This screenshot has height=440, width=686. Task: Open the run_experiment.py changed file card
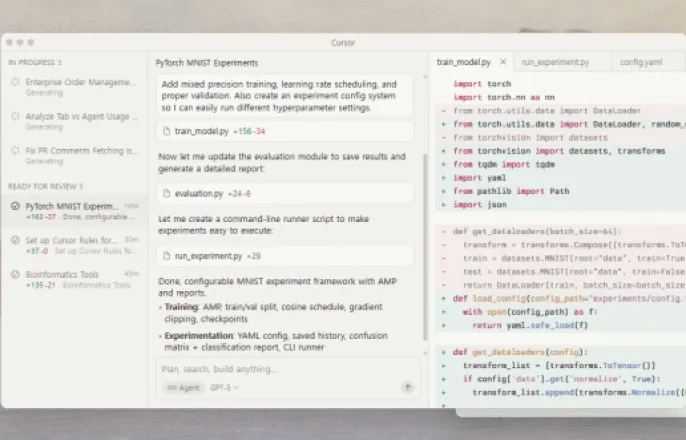click(285, 256)
